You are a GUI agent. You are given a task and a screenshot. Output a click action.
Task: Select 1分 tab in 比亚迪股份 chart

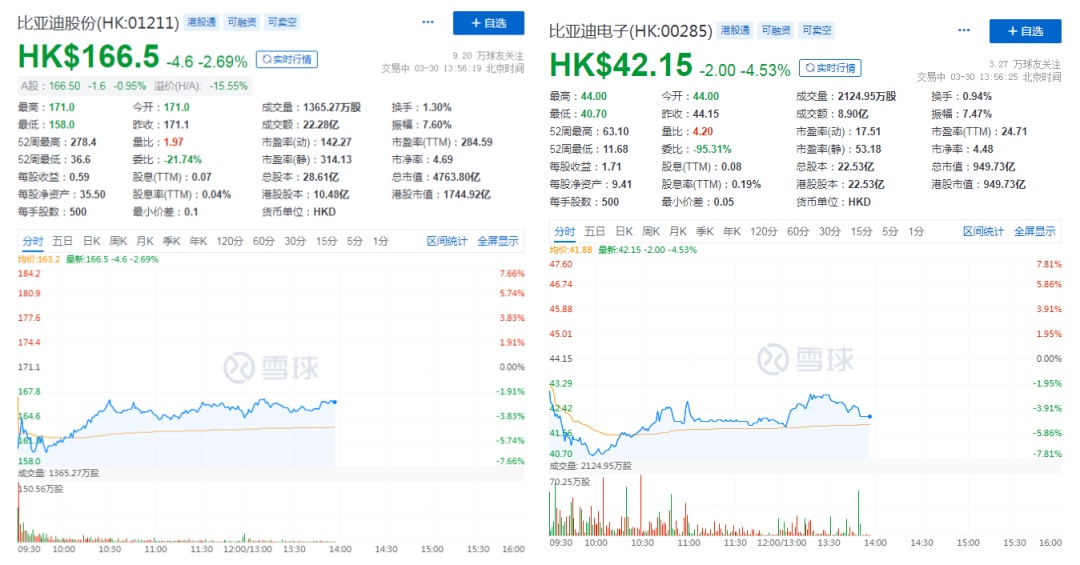(x=381, y=241)
